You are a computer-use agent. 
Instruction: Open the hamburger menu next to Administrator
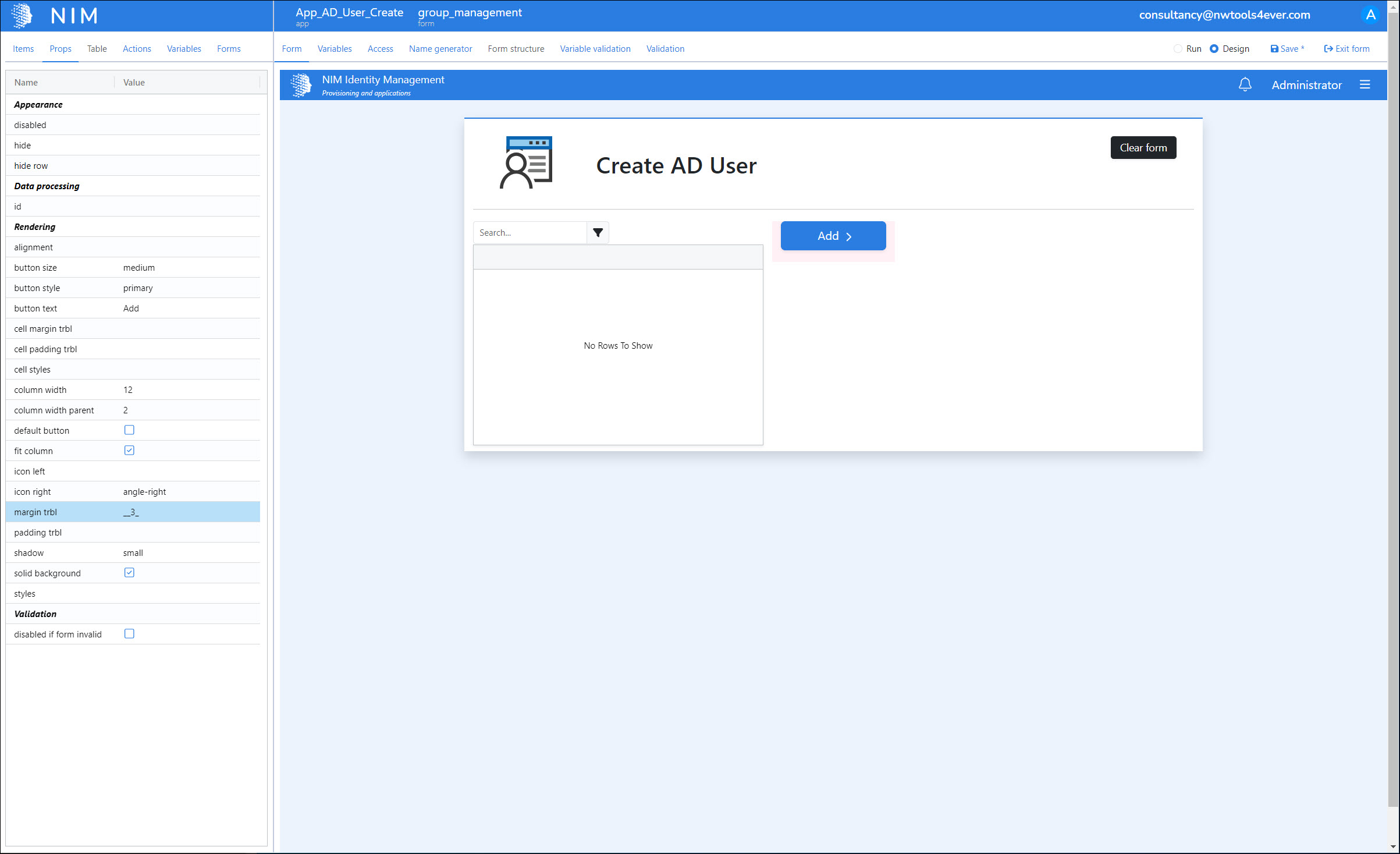pyautogui.click(x=1365, y=85)
